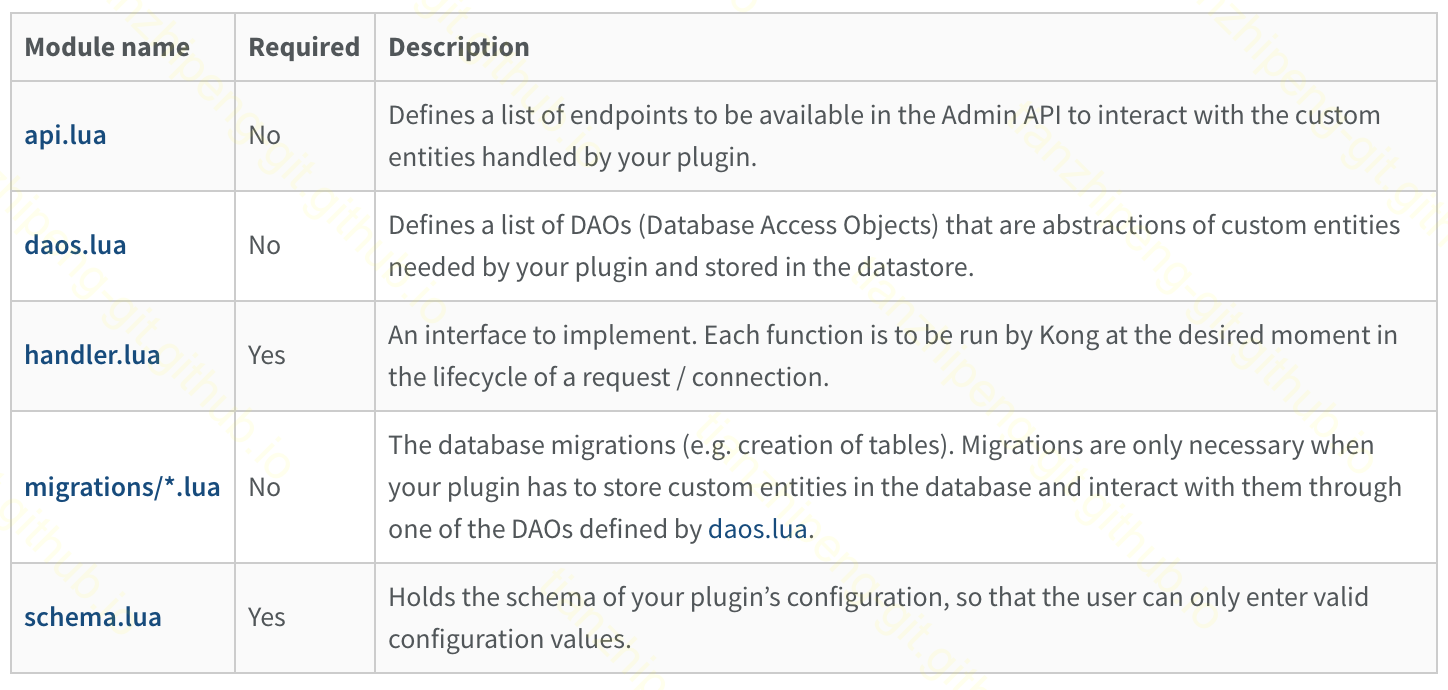The width and height of the screenshot is (1448, 690).
Task: Open the api.lua module link
Action: (x=65, y=135)
